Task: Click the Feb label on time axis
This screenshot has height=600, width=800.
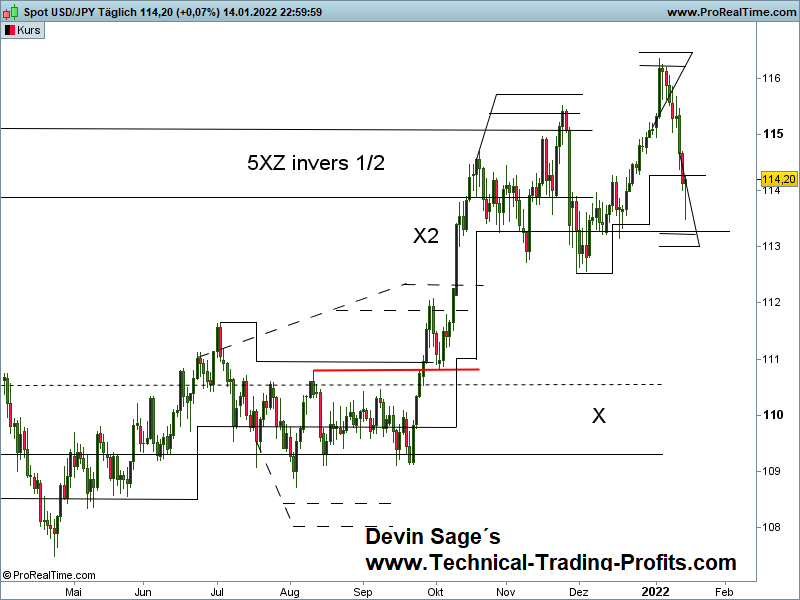Action: tap(724, 592)
